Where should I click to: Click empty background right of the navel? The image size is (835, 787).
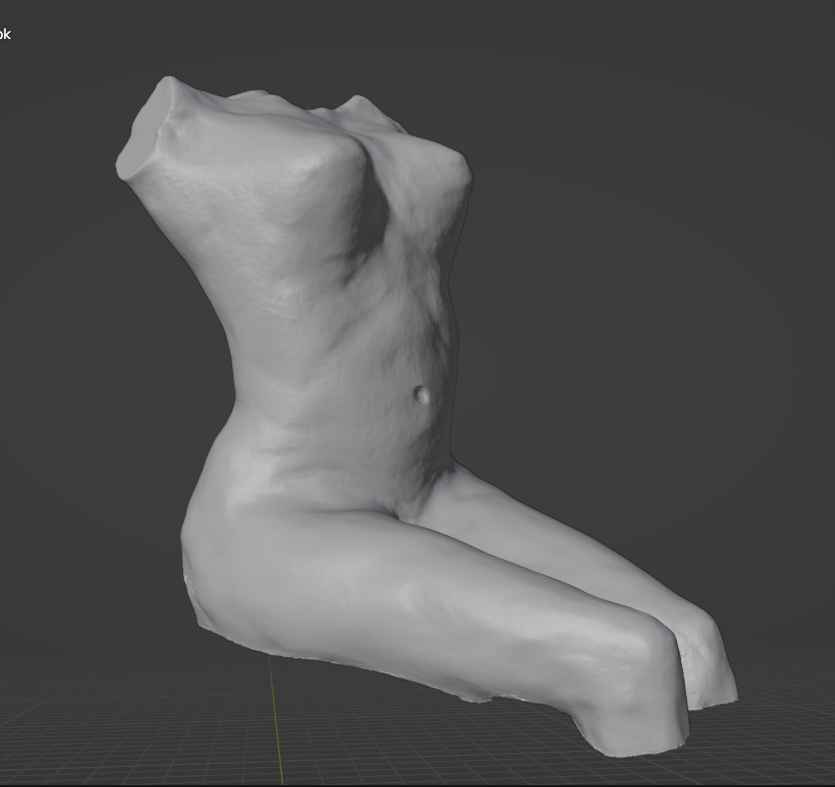[x=620, y=390]
